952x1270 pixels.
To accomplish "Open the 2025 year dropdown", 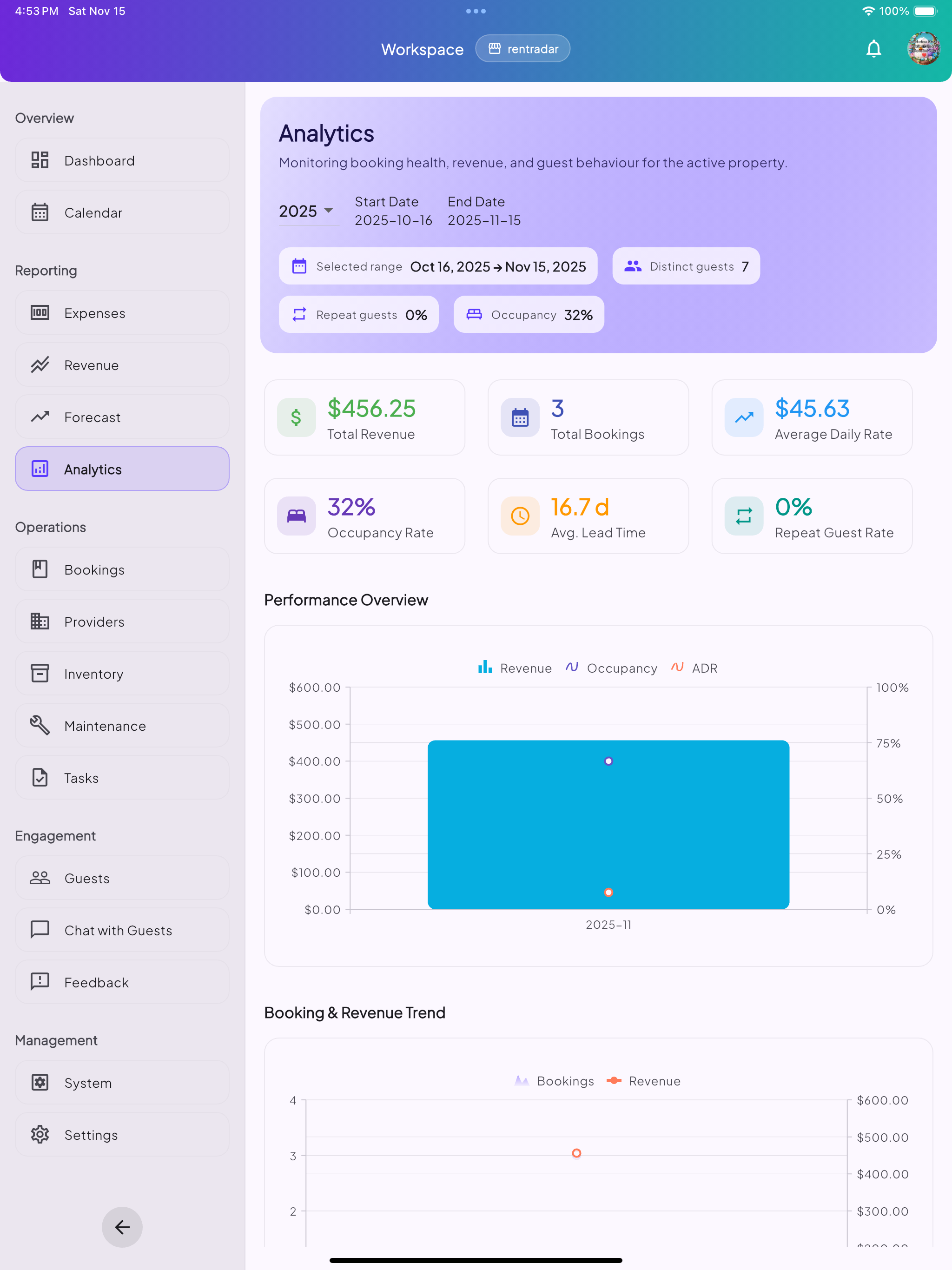I will coord(308,212).
